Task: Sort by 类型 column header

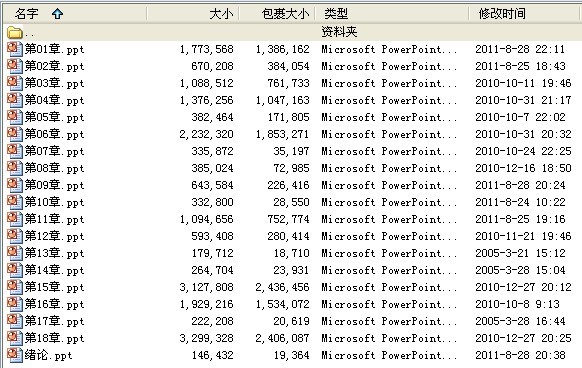Action: tap(336, 14)
